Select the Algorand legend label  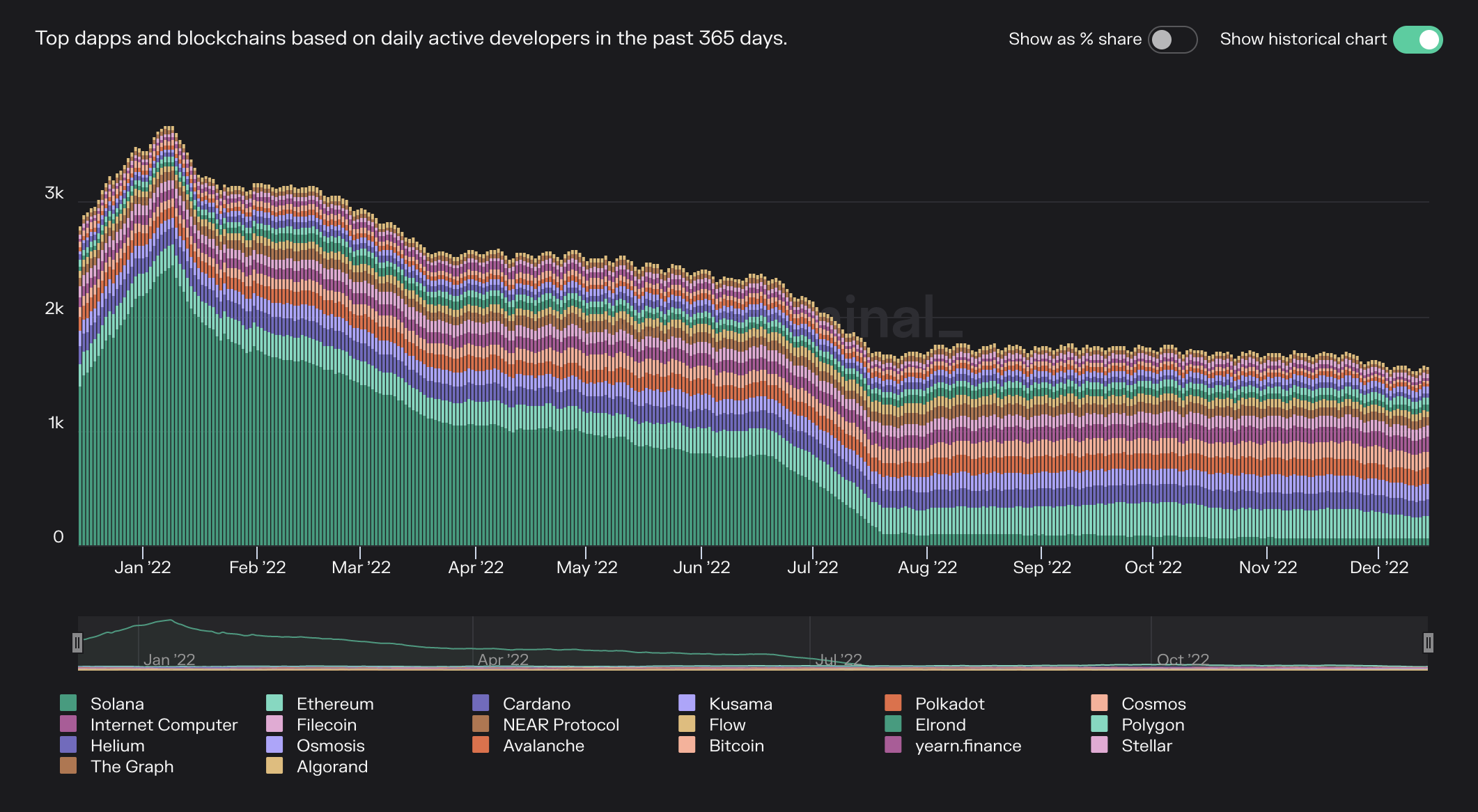pos(332,767)
